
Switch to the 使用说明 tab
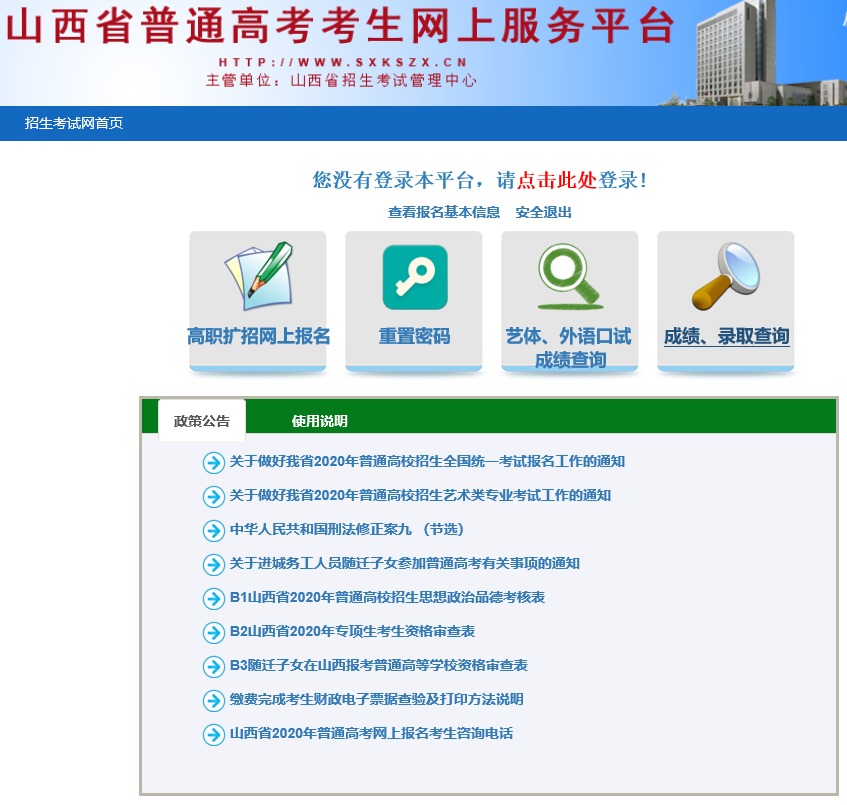(320, 421)
